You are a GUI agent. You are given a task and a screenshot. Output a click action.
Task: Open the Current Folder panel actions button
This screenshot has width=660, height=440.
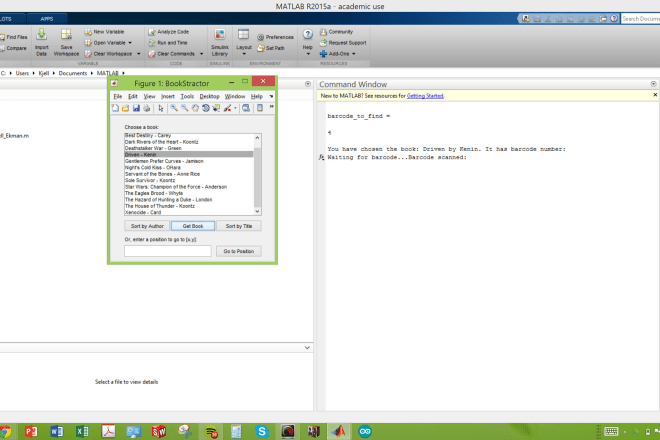tap(308, 84)
